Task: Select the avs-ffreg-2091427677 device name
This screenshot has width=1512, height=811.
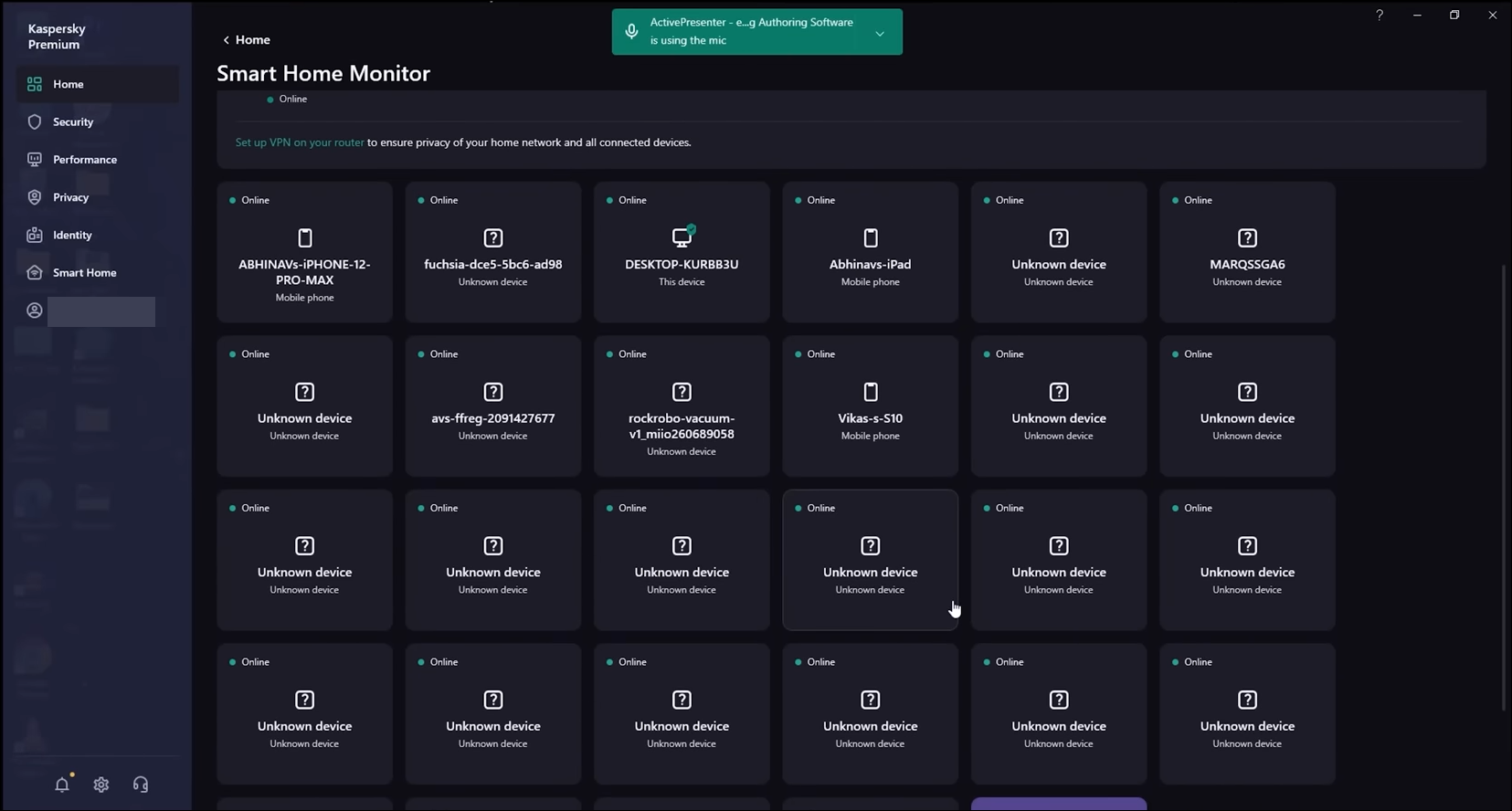Action: (x=493, y=418)
